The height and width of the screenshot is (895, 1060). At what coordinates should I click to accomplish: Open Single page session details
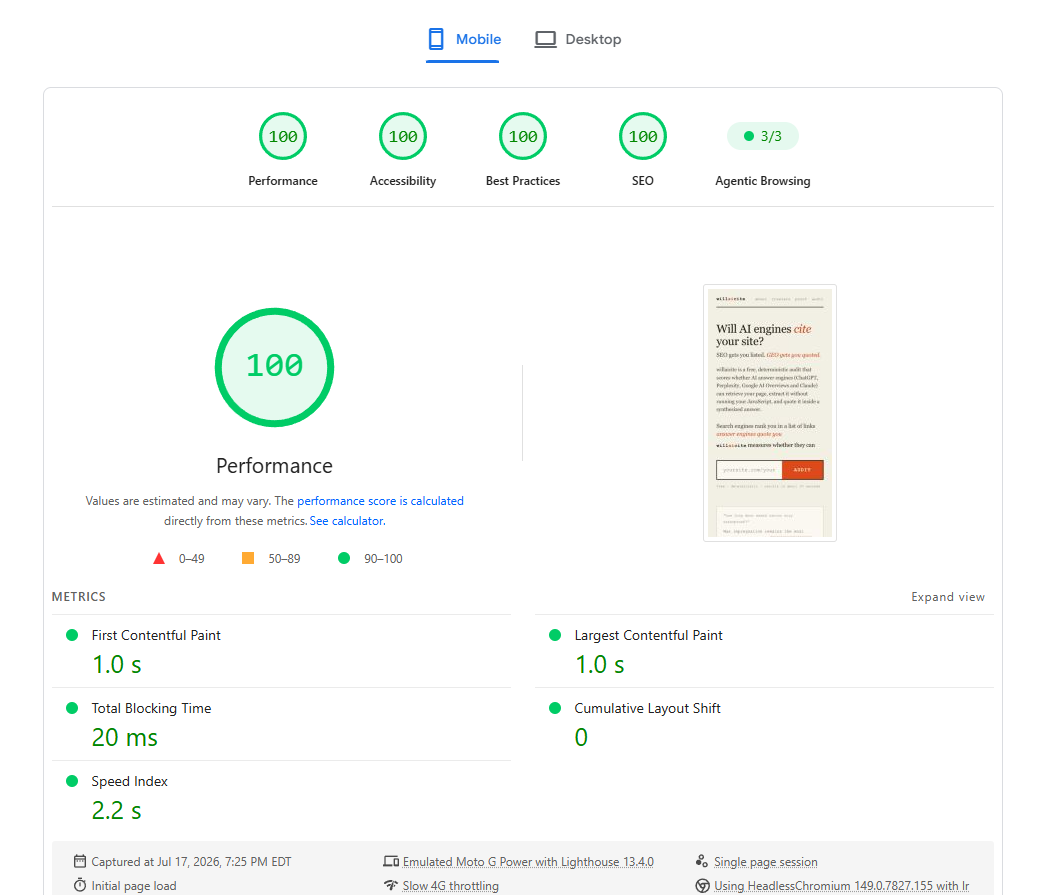[765, 862]
